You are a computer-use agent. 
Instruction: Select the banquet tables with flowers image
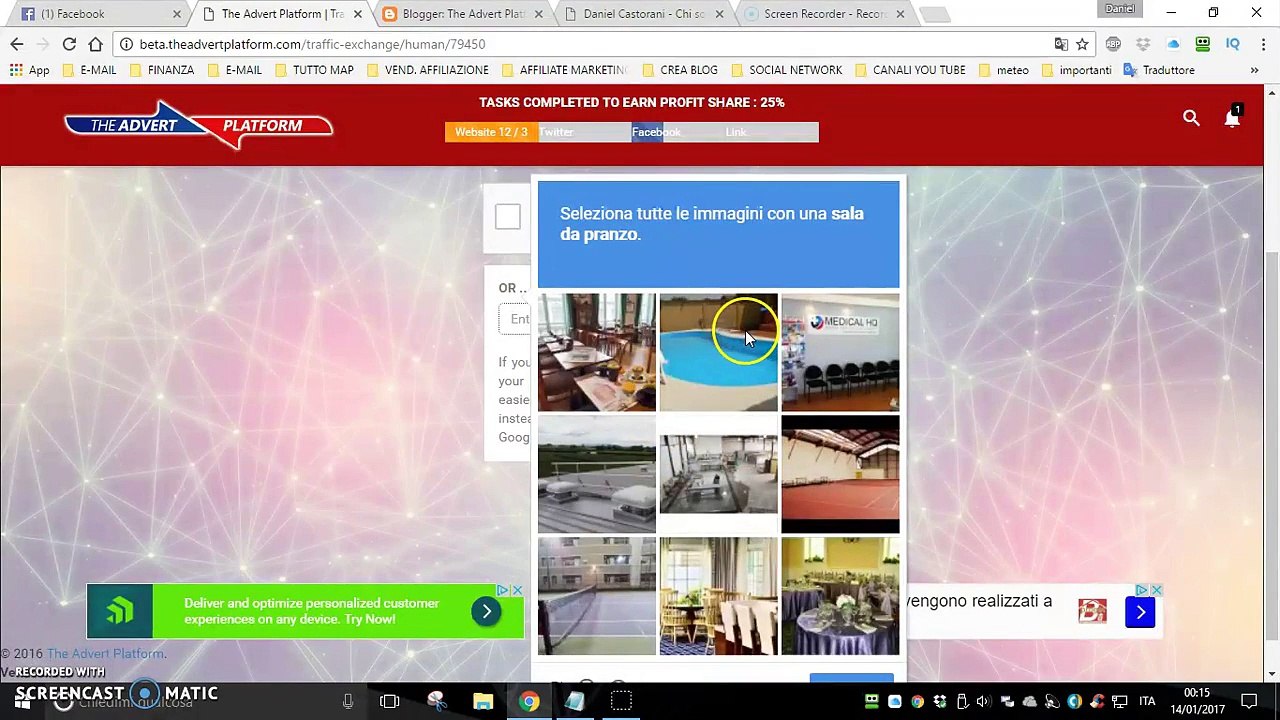(840, 596)
